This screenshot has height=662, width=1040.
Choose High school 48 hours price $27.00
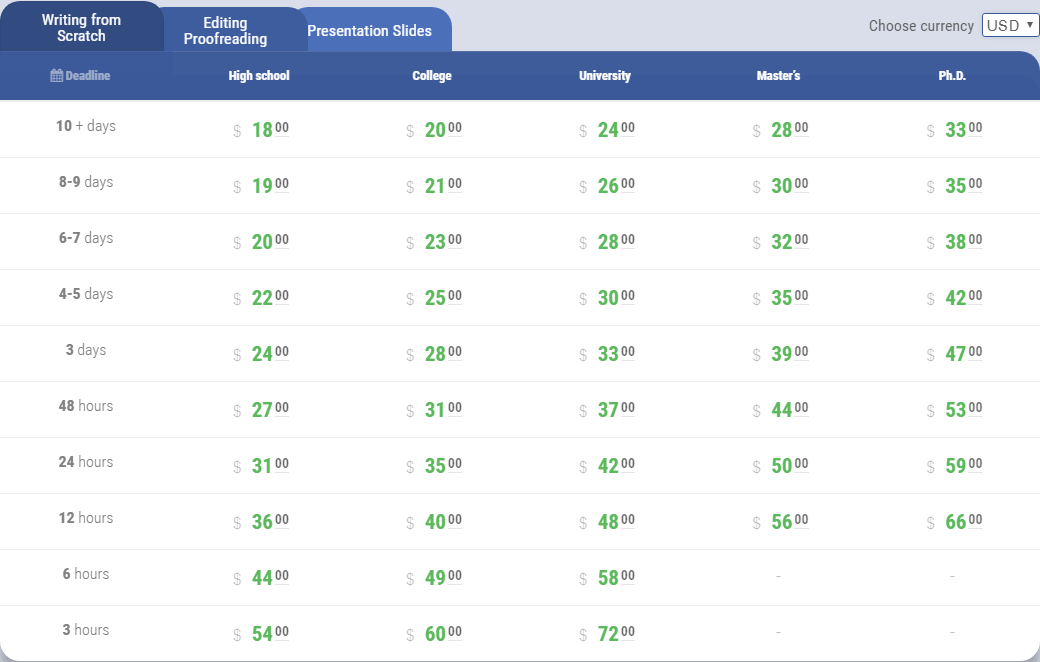tap(261, 409)
